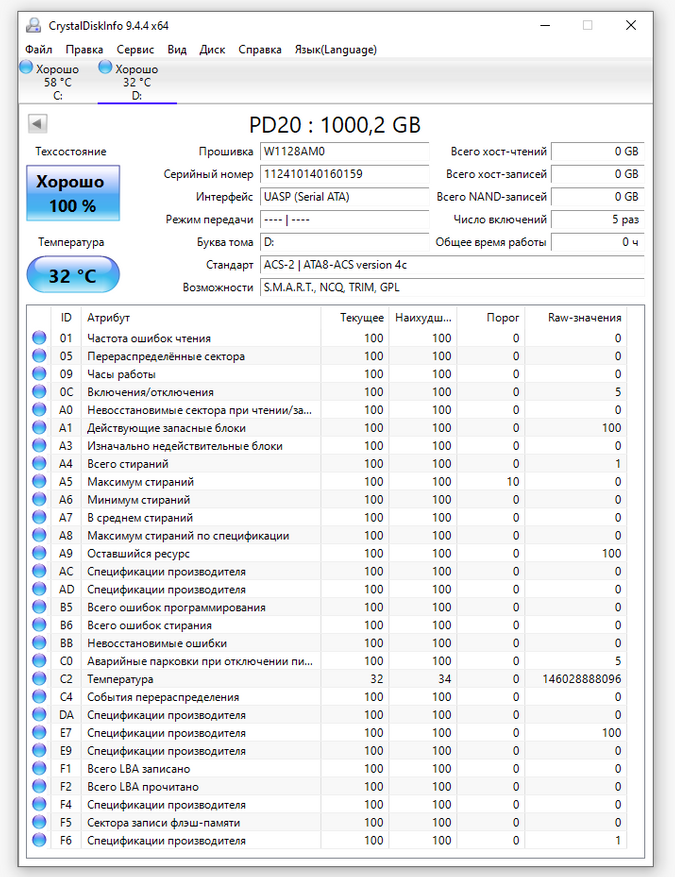The image size is (675, 877).
Task: Click threshold value 10 in A5 row
Action: click(x=513, y=482)
